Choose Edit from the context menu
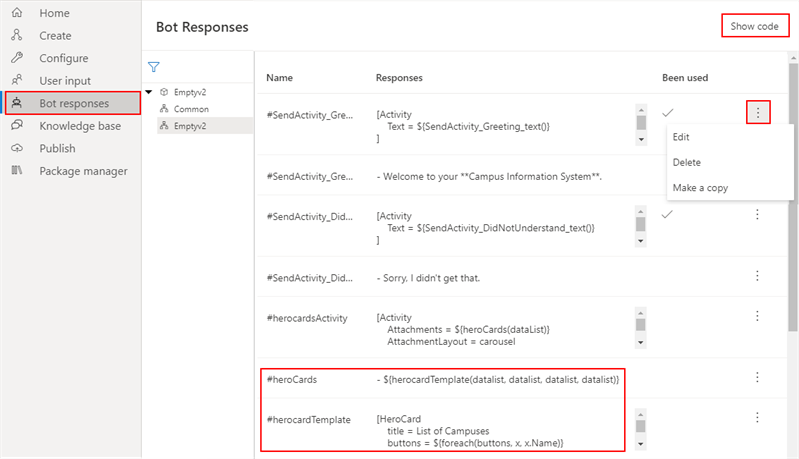 [681, 137]
